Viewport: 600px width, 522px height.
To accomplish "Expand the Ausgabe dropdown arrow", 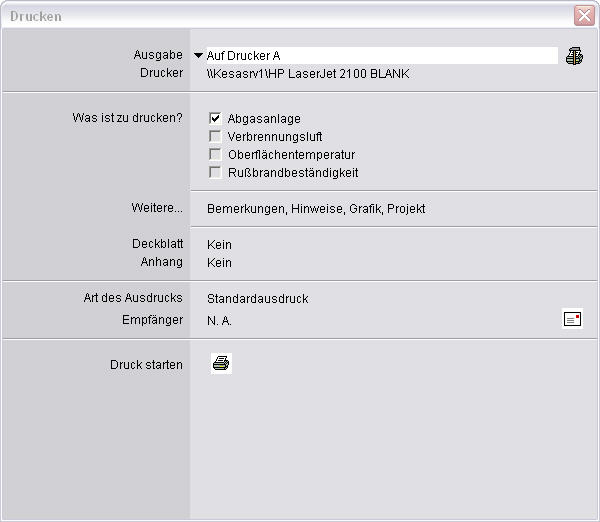I will pos(198,56).
